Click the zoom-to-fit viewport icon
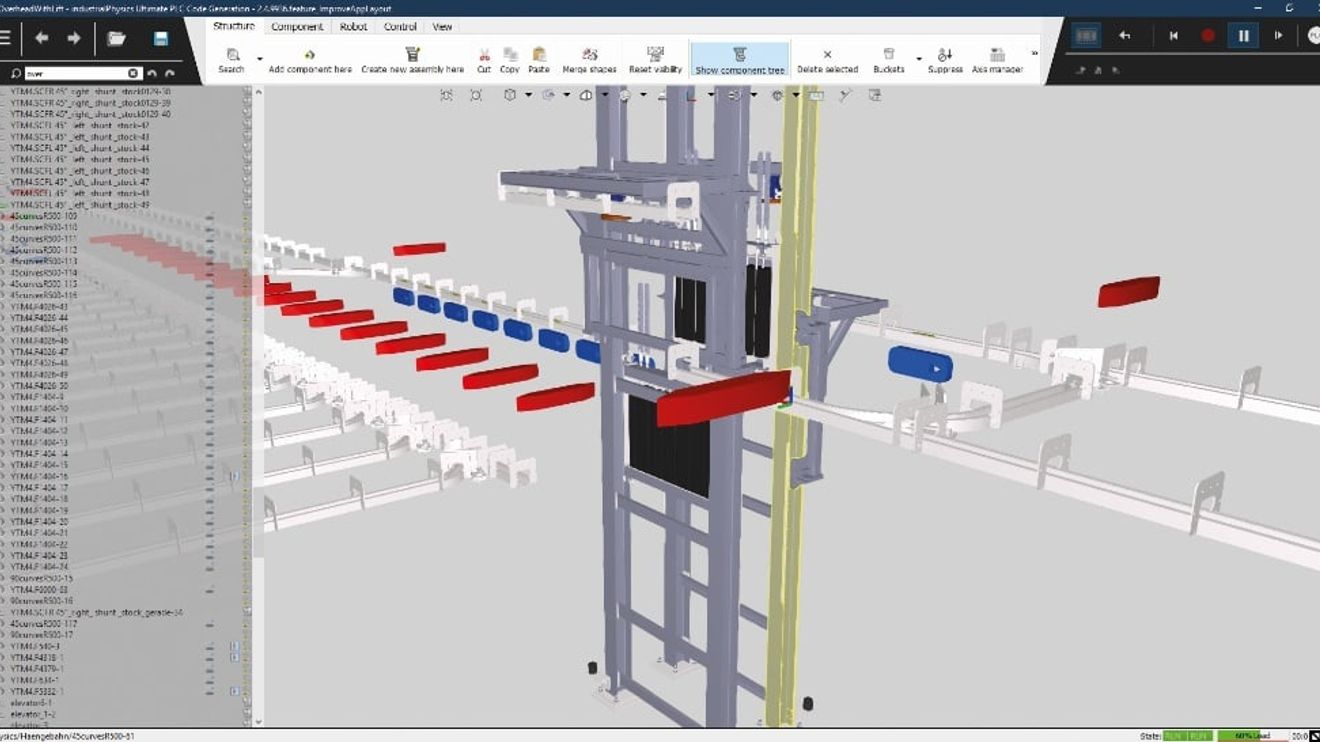Viewport: 1320px width, 742px height. click(446, 95)
